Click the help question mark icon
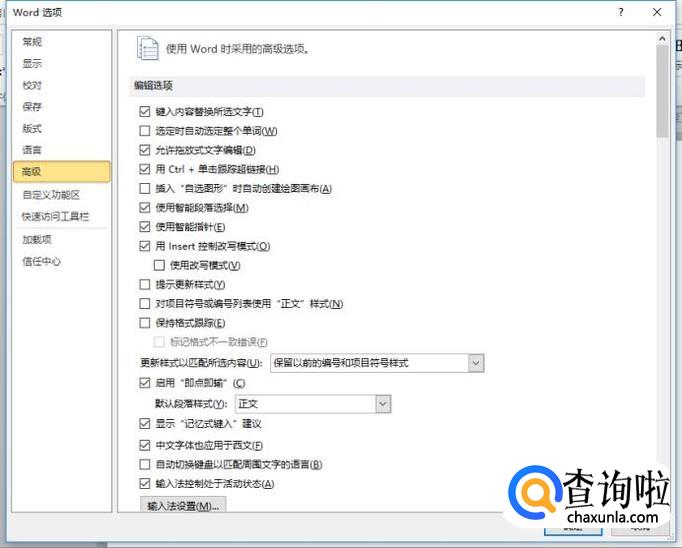 tap(621, 12)
